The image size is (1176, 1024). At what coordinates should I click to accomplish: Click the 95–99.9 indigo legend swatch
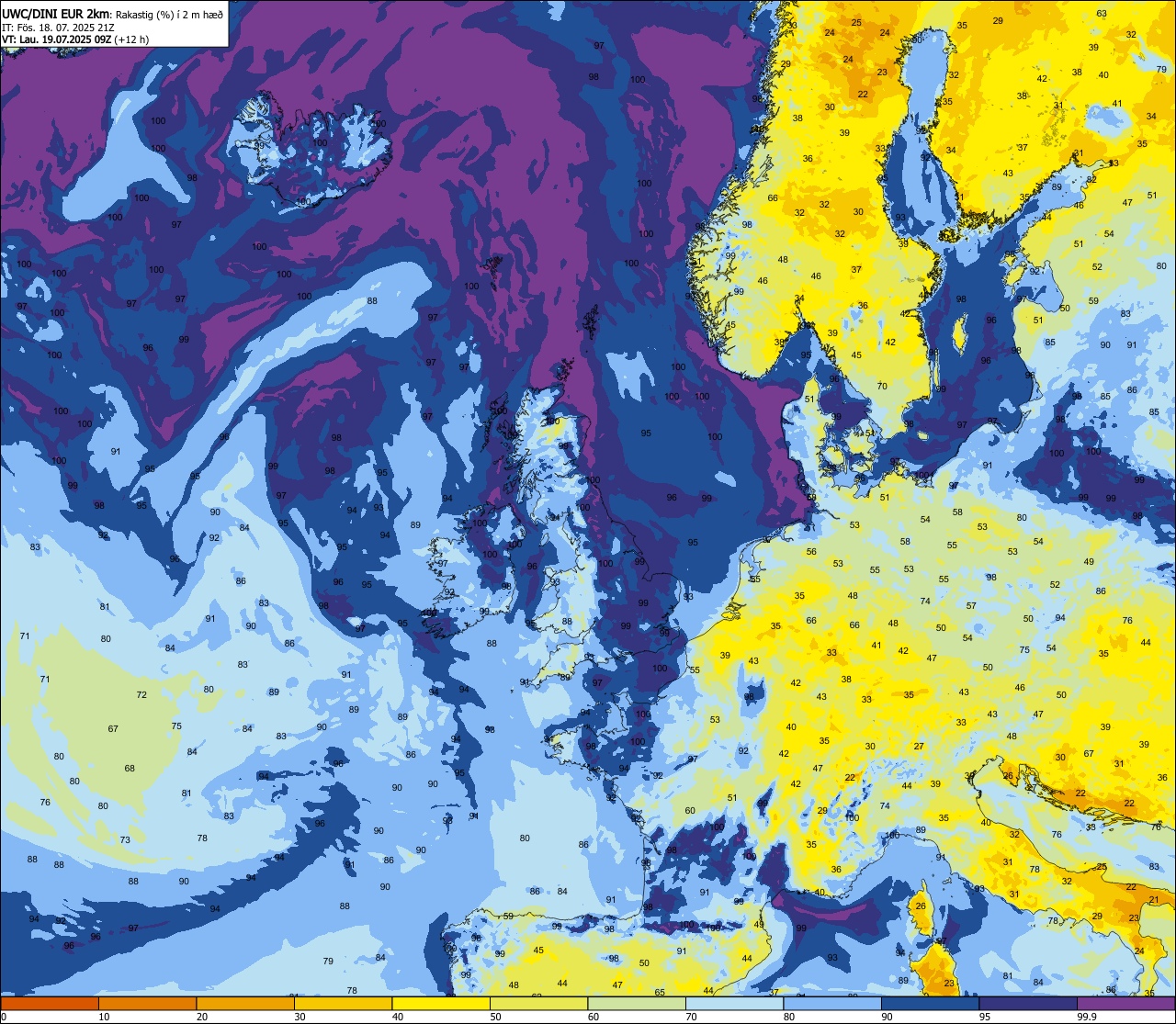1029,1004
